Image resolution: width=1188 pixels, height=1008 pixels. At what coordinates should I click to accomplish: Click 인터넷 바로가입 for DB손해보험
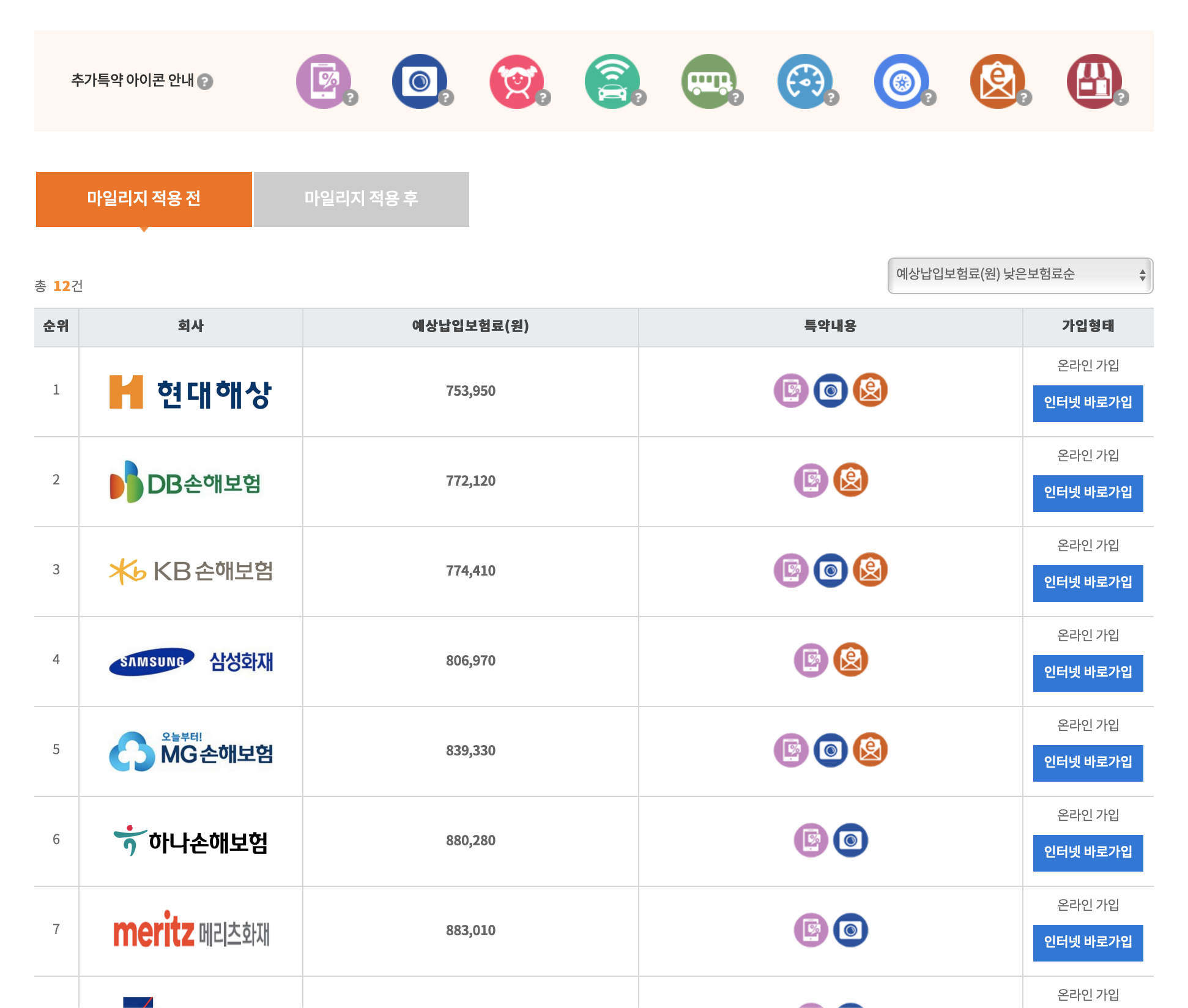tap(1088, 493)
